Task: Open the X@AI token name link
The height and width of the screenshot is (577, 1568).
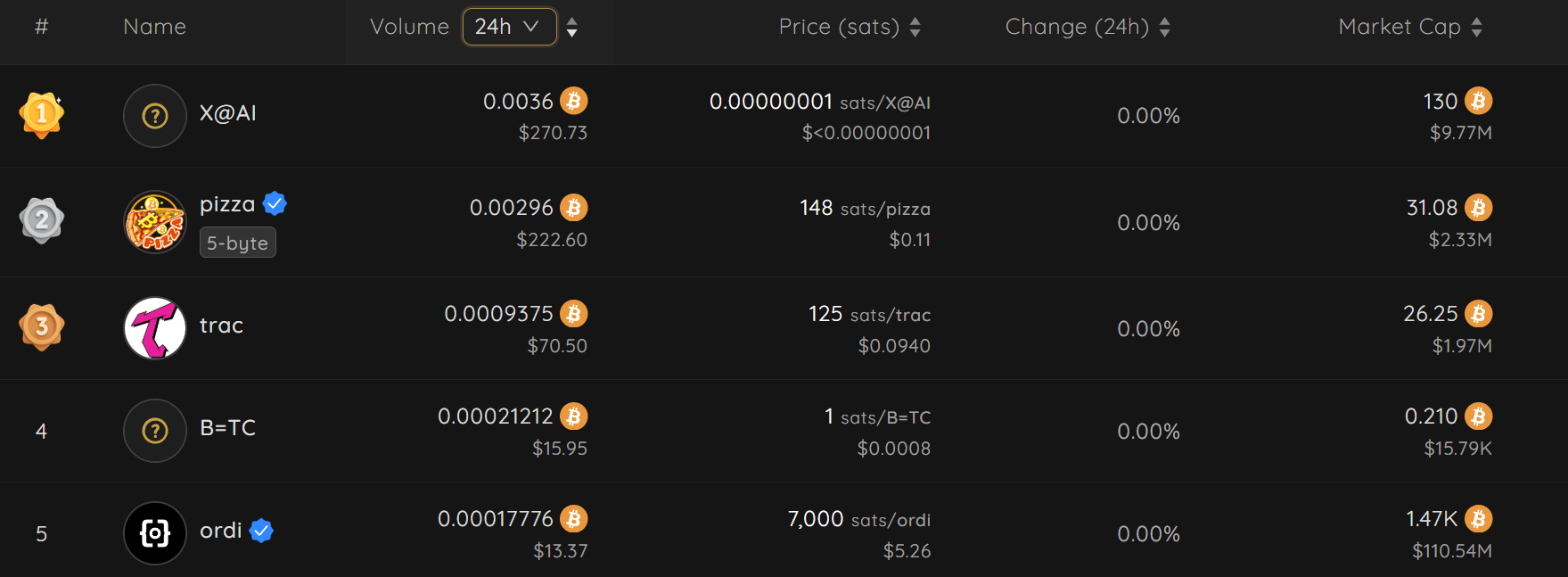Action: point(228,113)
